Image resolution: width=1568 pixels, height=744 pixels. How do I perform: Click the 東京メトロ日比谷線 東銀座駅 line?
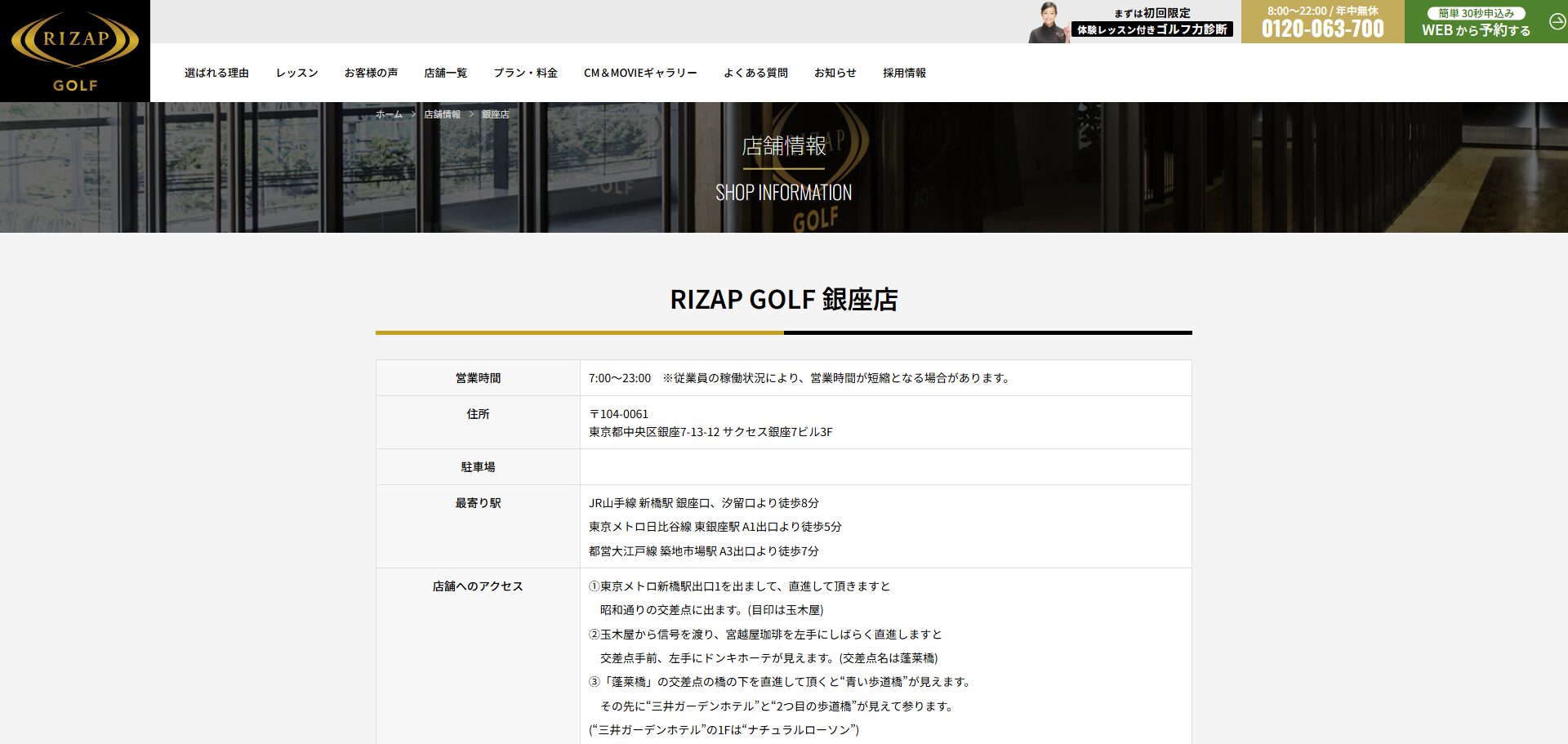click(x=715, y=527)
